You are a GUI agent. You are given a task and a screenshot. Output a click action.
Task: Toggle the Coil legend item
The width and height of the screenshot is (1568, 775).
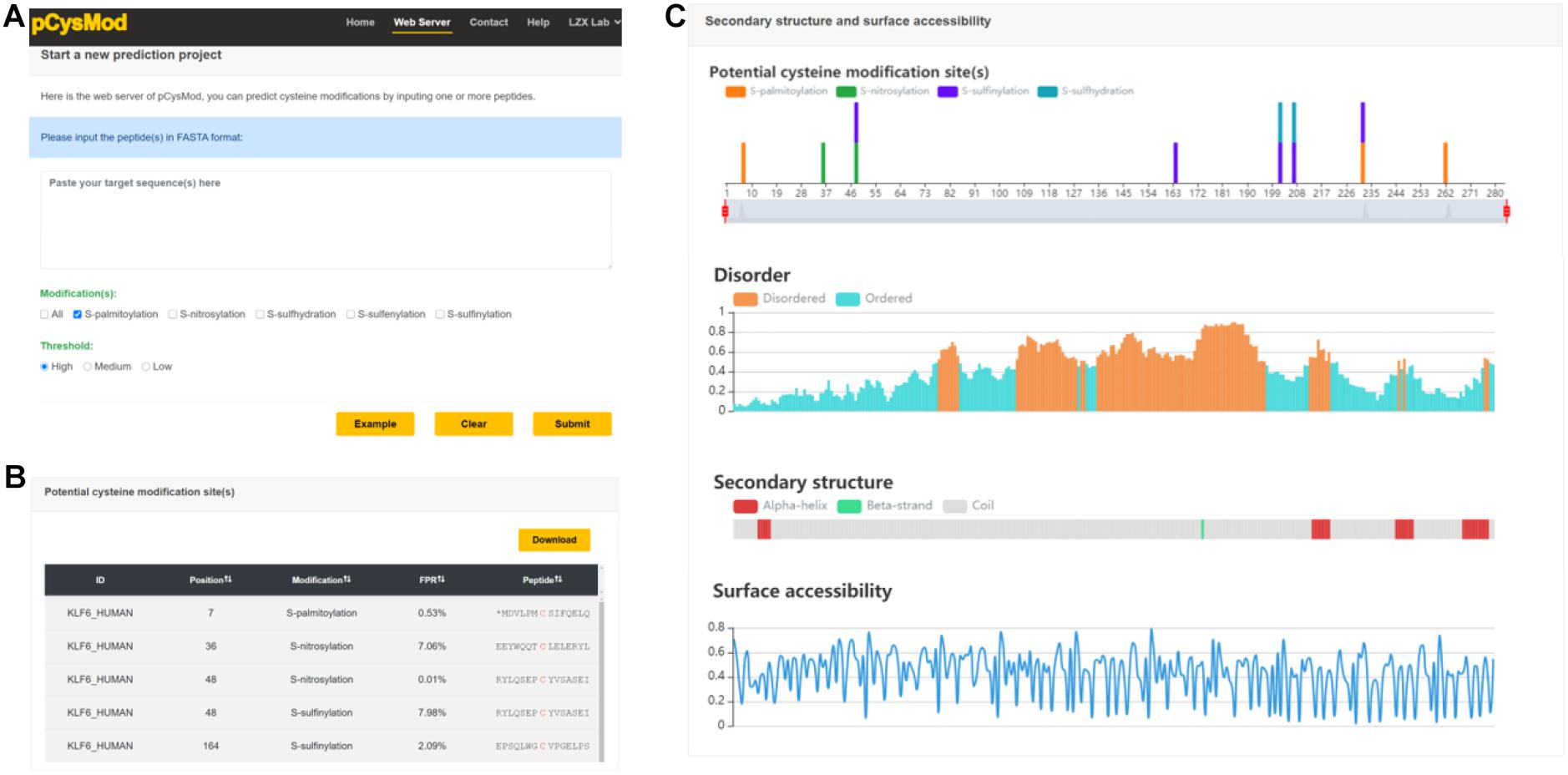[x=969, y=506]
